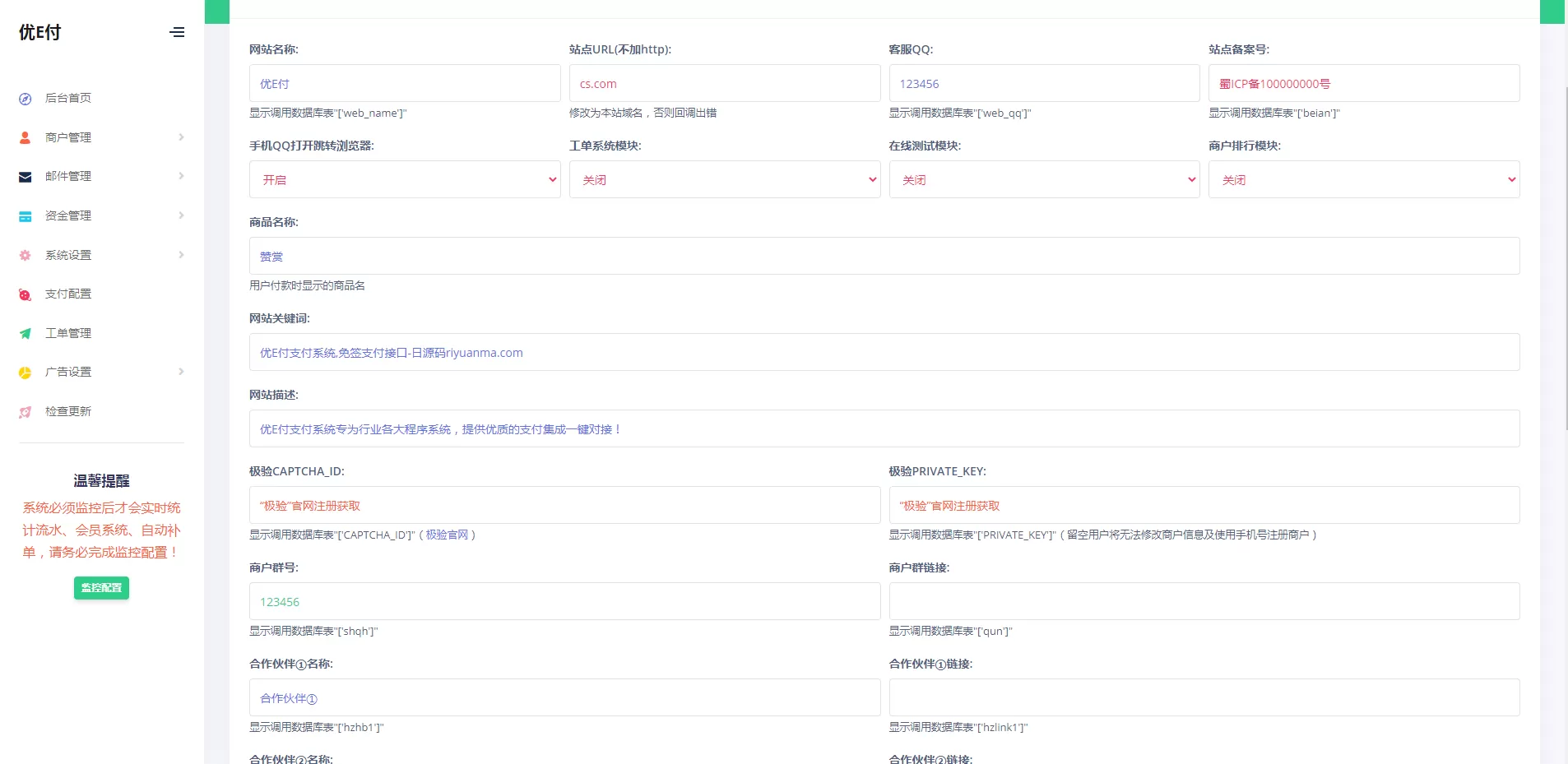Click the pie chart icon beside 广告设置
The height and width of the screenshot is (764, 1568).
(26, 373)
